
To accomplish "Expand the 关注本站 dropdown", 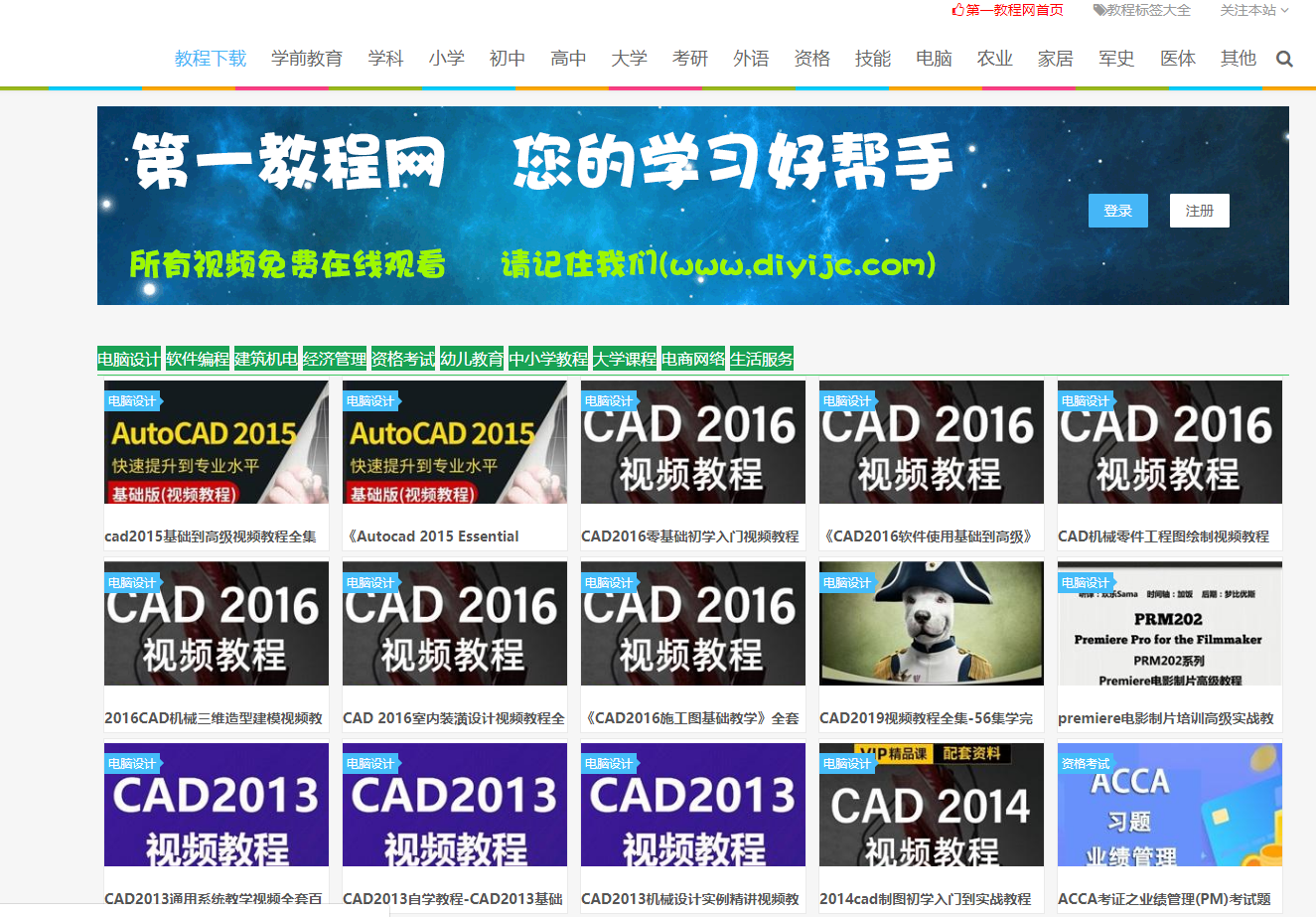I will [1254, 10].
